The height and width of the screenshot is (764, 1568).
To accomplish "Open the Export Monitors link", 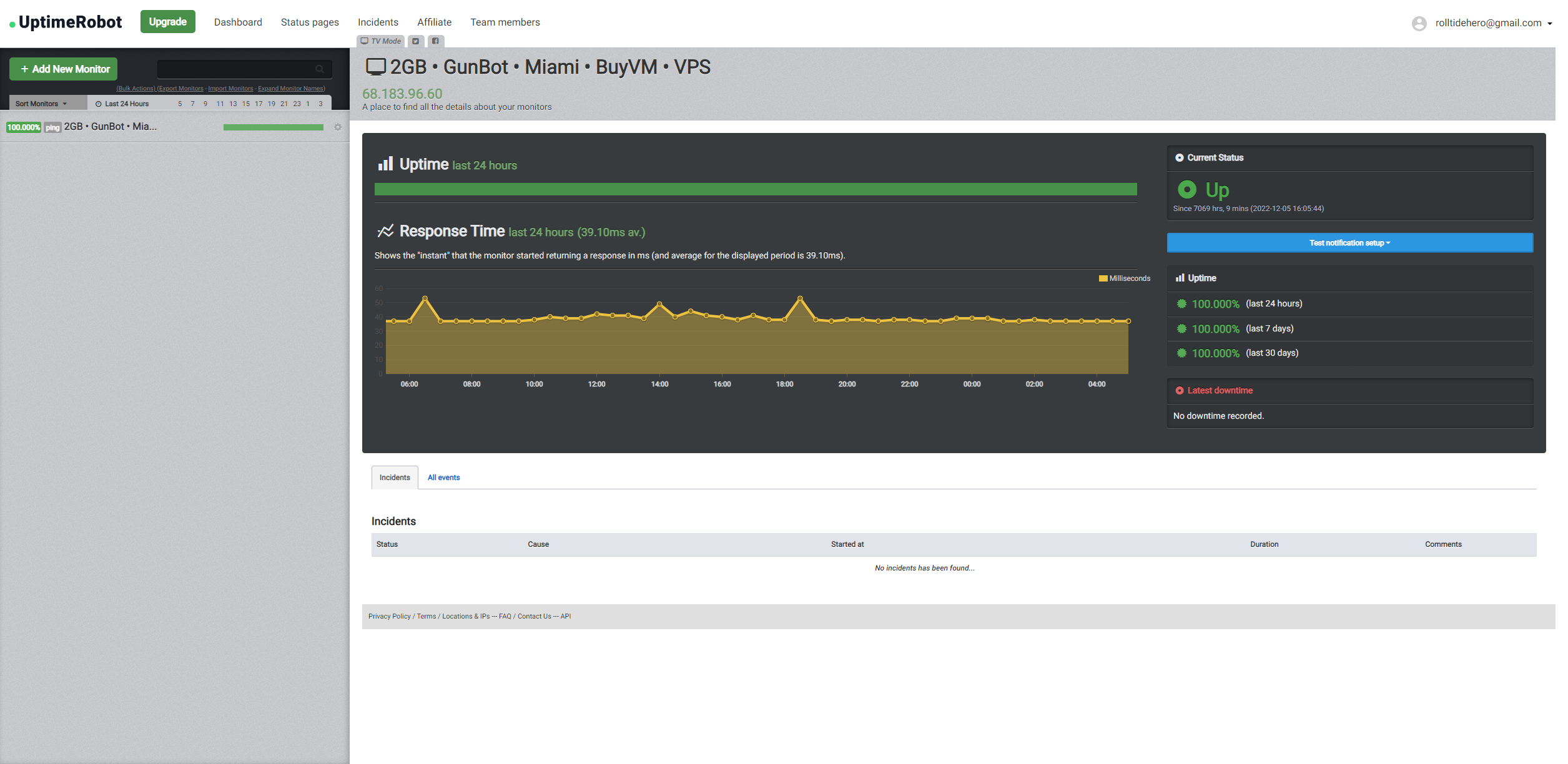I will (180, 89).
